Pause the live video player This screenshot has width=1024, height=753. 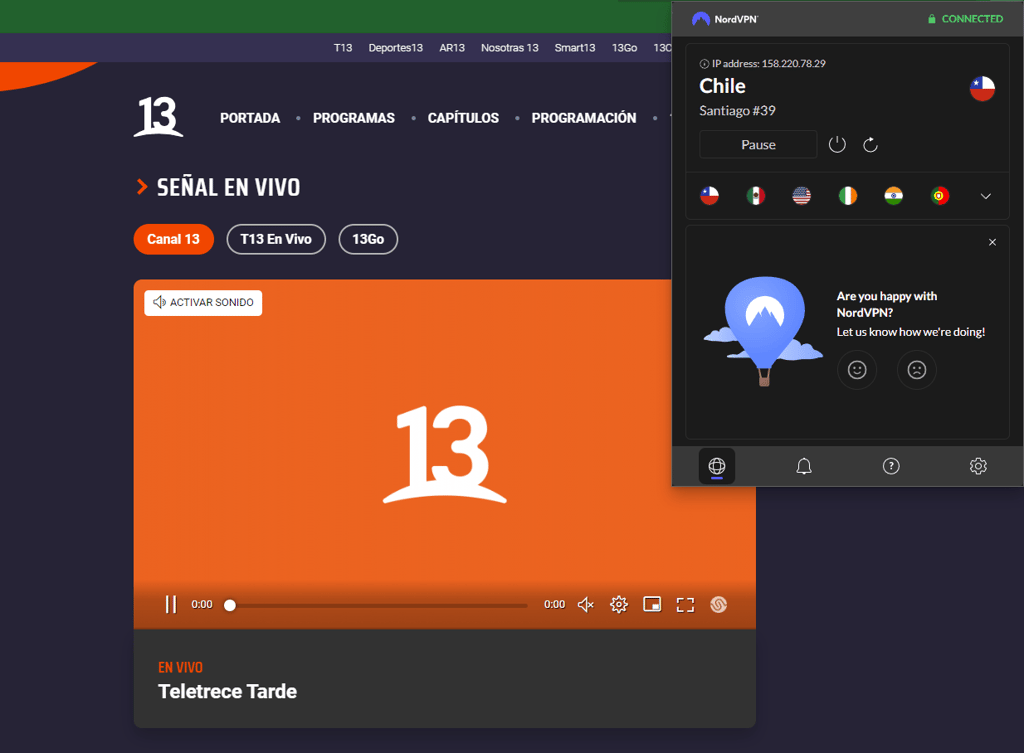(x=171, y=605)
